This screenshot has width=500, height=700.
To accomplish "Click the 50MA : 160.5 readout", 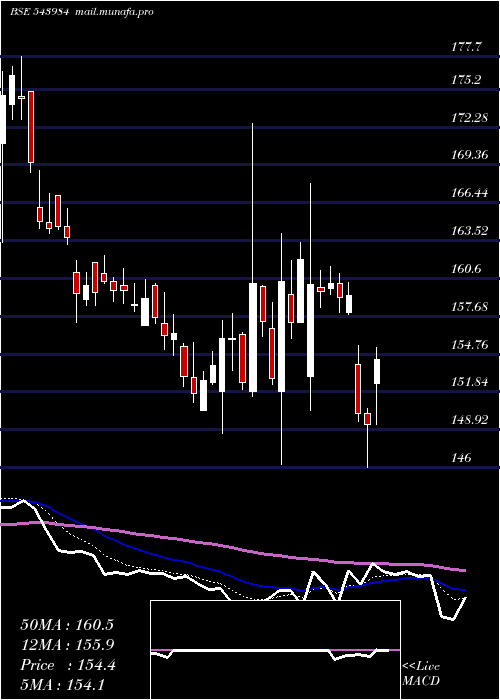I will pyautogui.click(x=67, y=625).
